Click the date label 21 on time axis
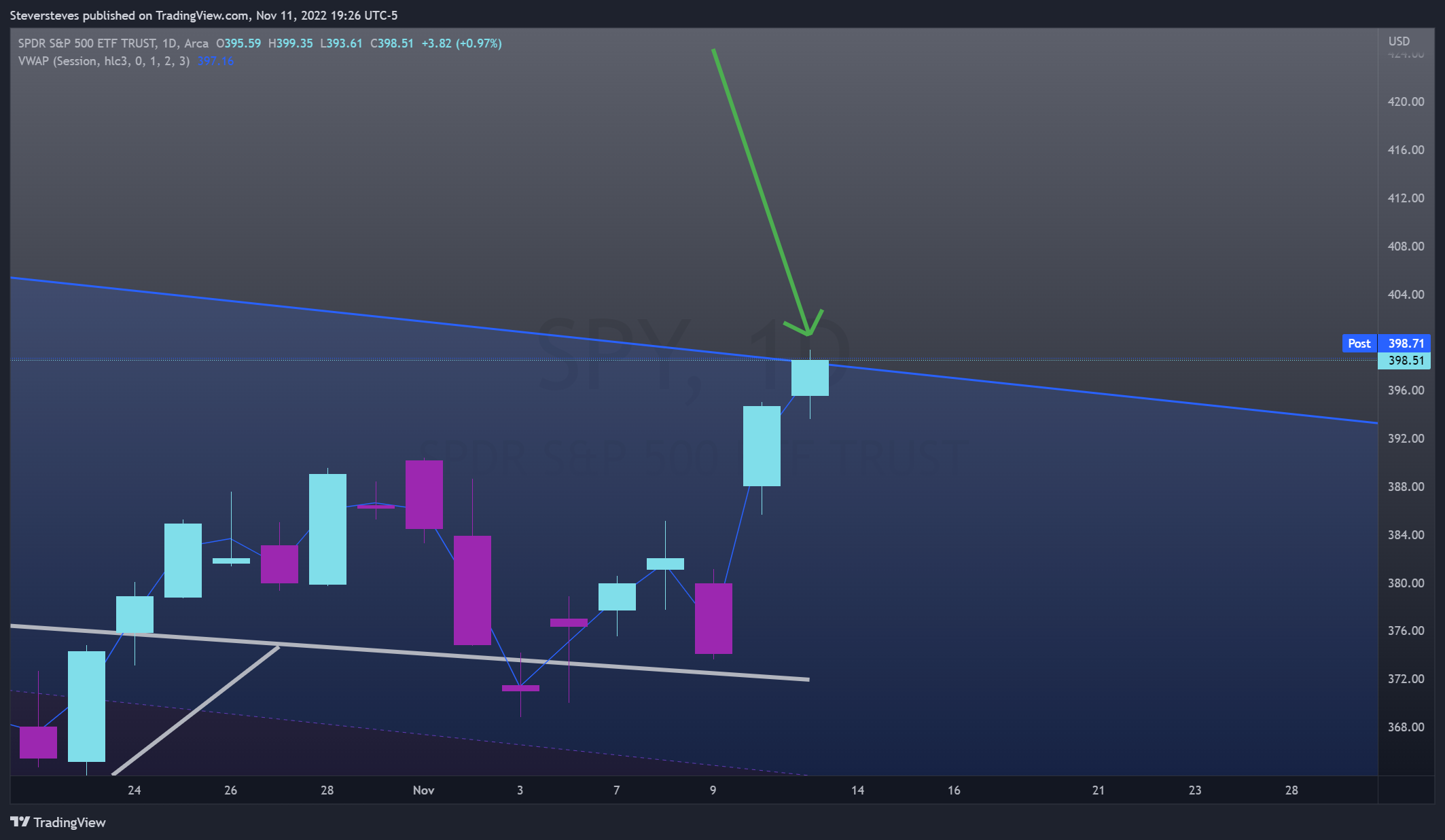 (1099, 790)
